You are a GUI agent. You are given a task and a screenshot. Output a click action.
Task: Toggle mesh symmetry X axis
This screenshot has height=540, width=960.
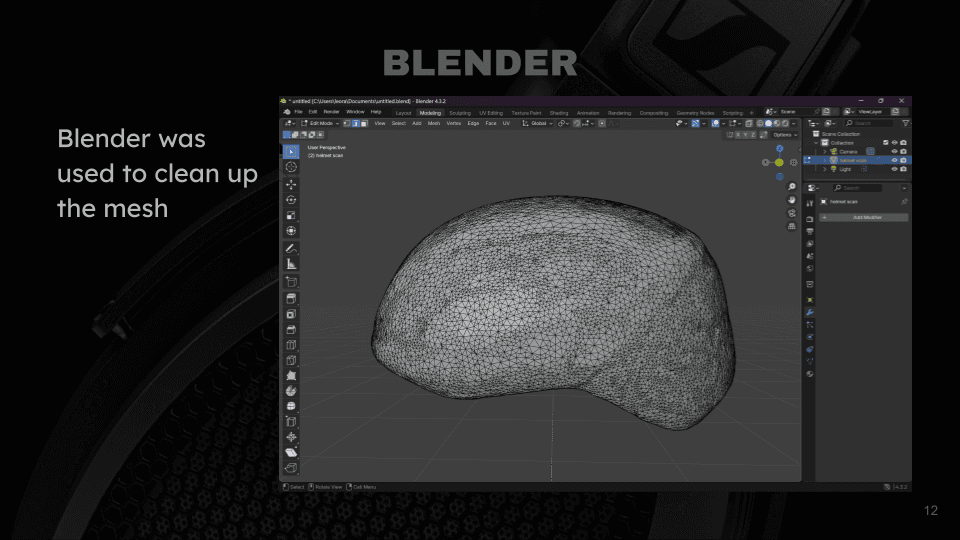click(738, 135)
